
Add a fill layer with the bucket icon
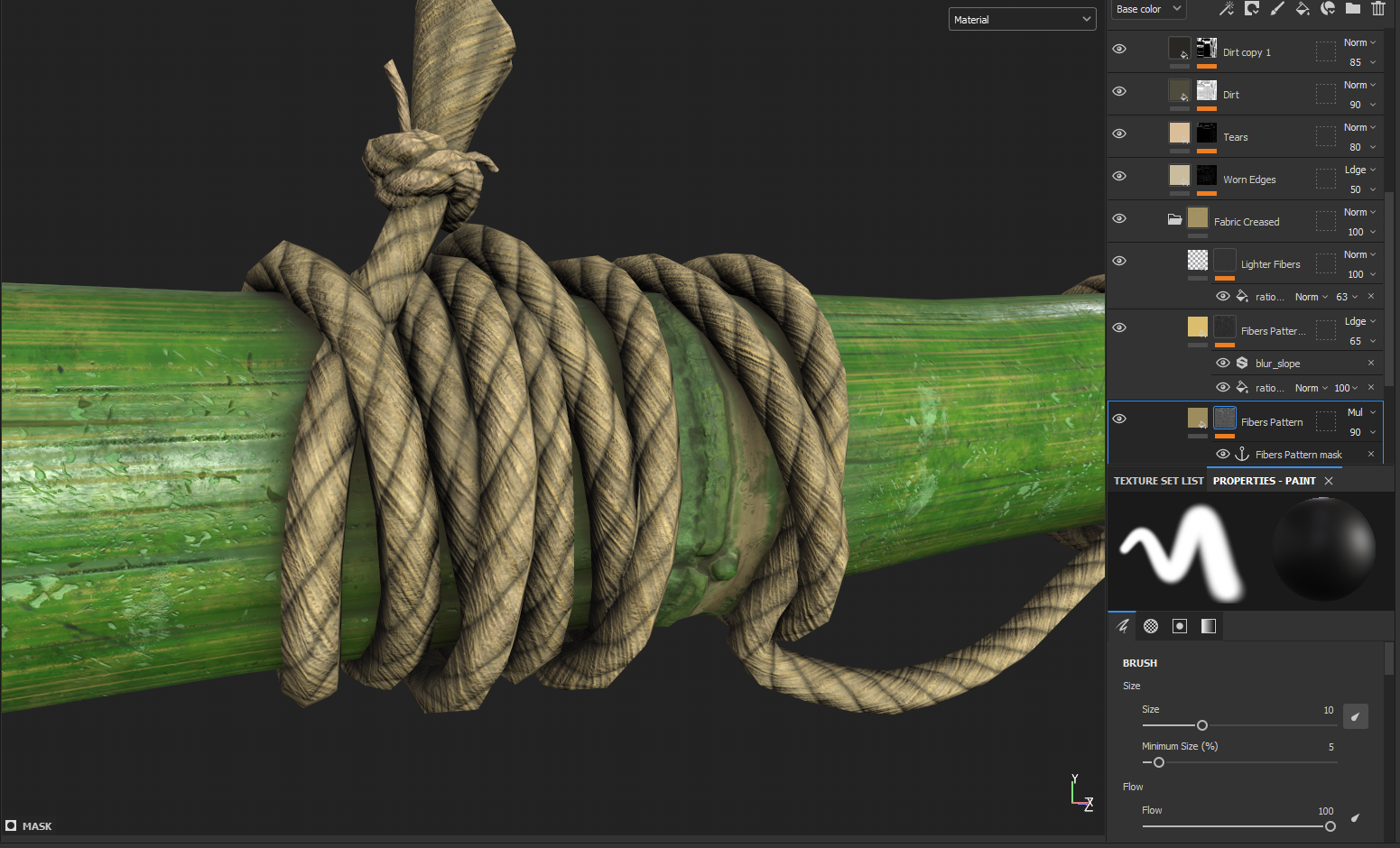click(1303, 9)
